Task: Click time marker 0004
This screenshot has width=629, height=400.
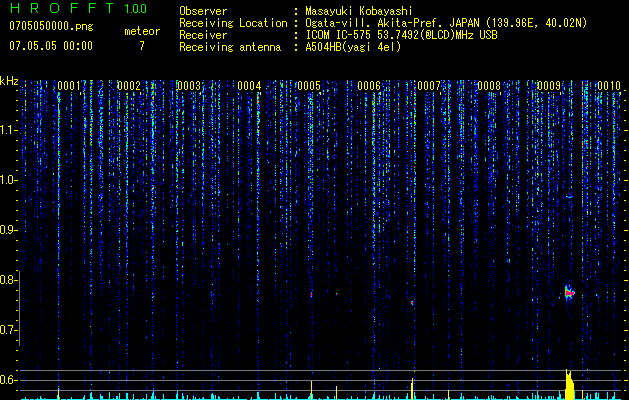Action: point(249,86)
